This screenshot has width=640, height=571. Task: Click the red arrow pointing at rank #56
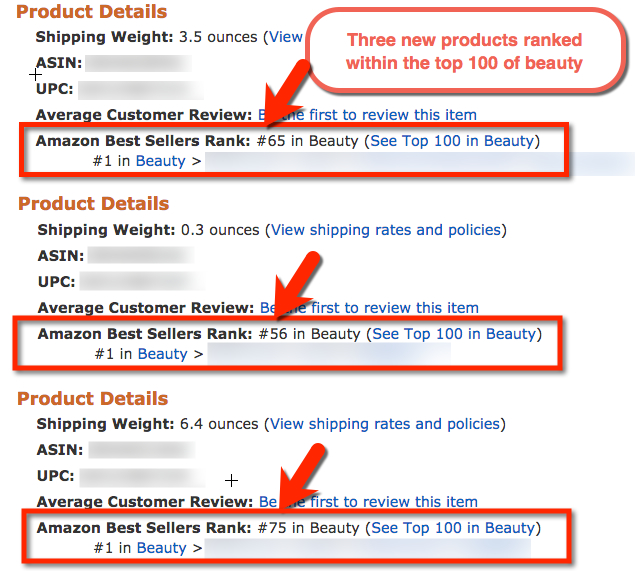click(x=296, y=286)
